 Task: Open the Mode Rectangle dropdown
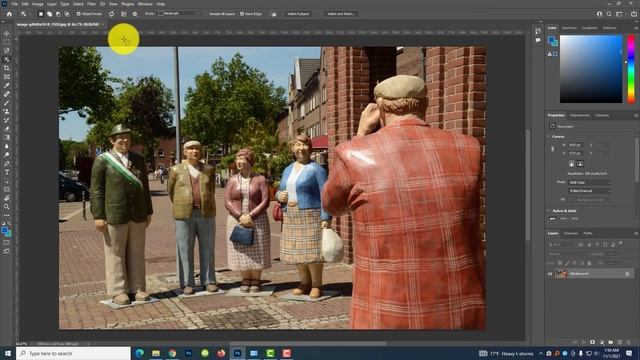tap(179, 14)
